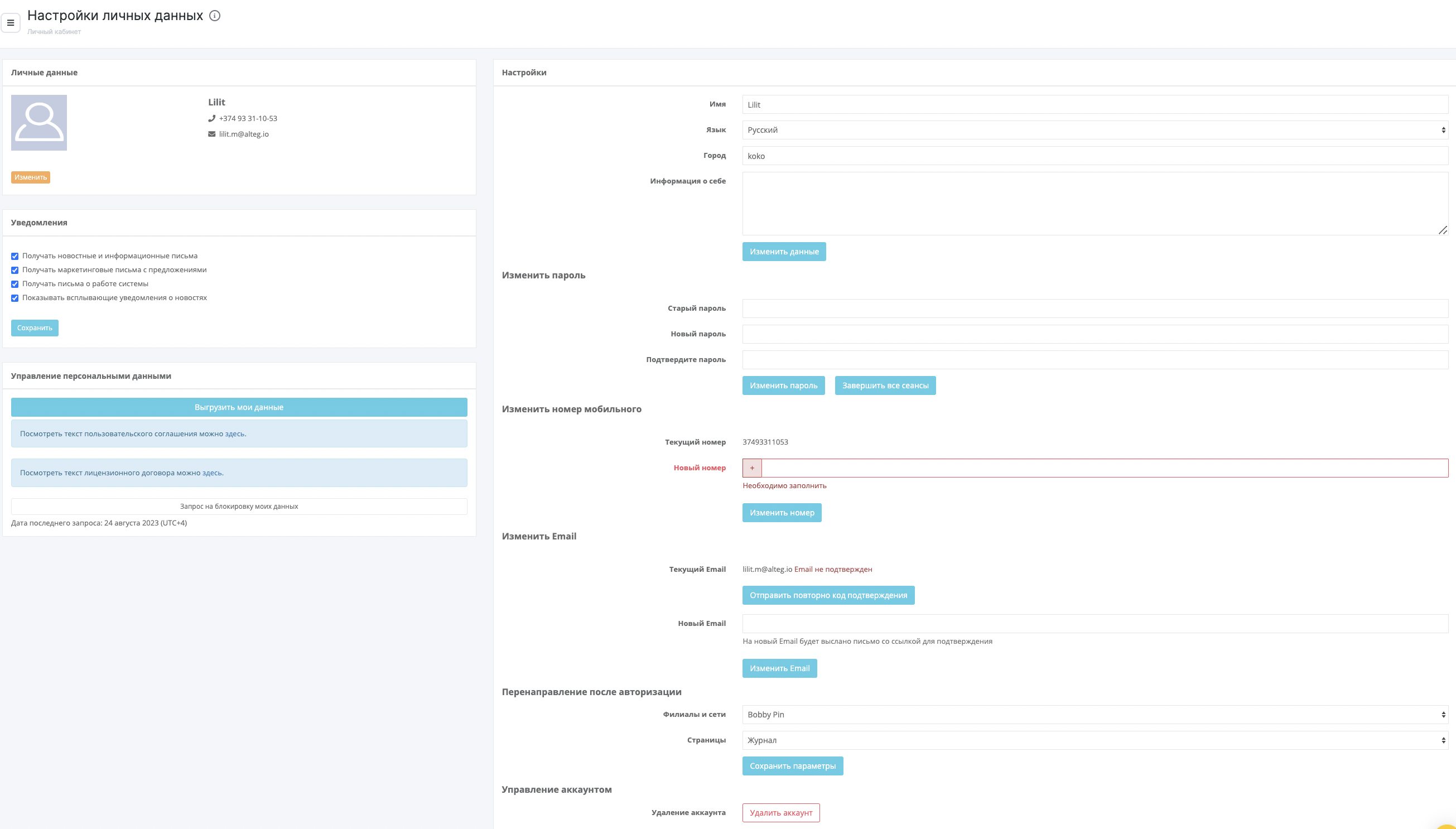The width and height of the screenshot is (1456, 829).
Task: Click Выгрузить мои данные button
Action: tap(239, 407)
